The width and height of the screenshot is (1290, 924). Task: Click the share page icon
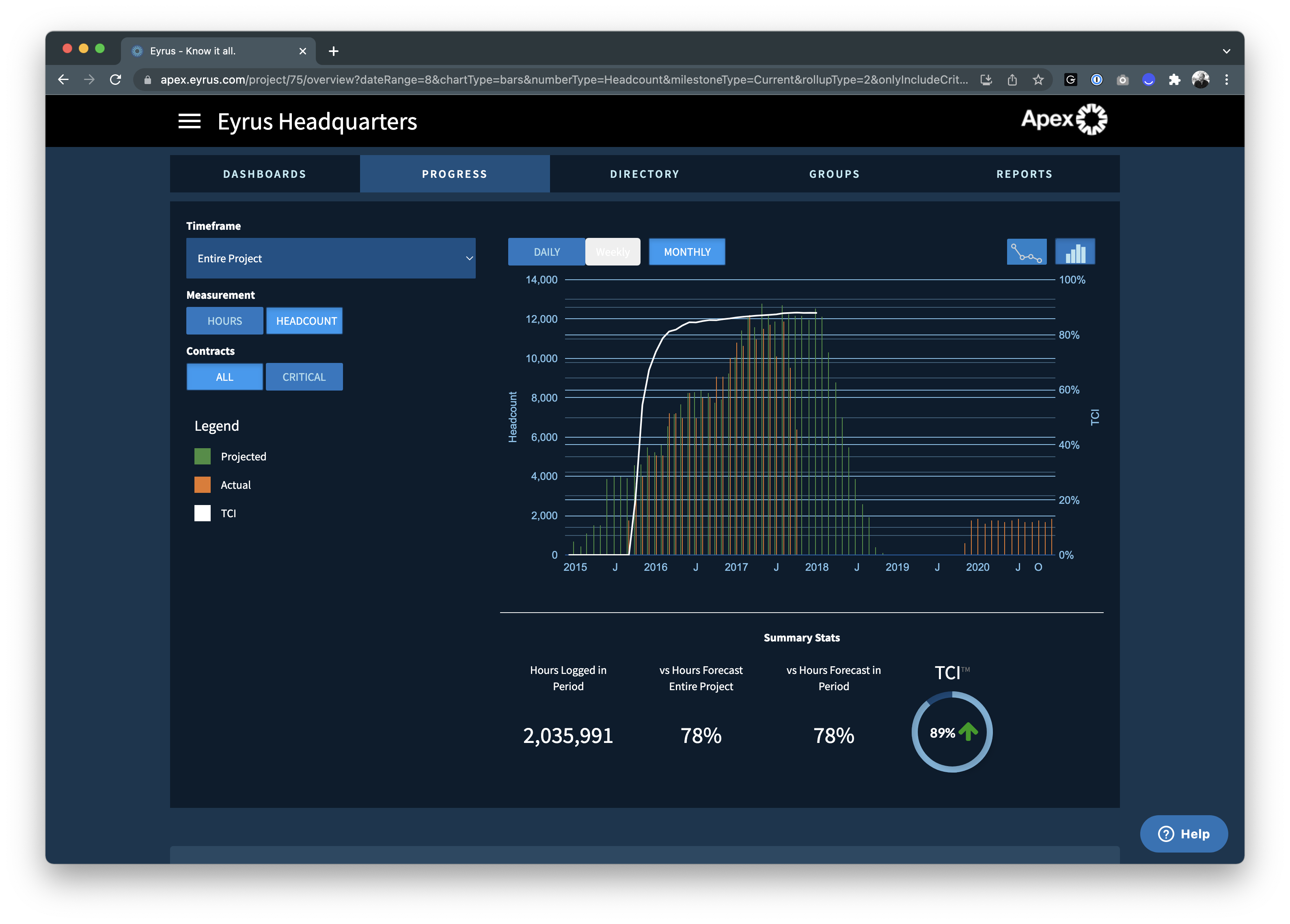pyautogui.click(x=1012, y=80)
